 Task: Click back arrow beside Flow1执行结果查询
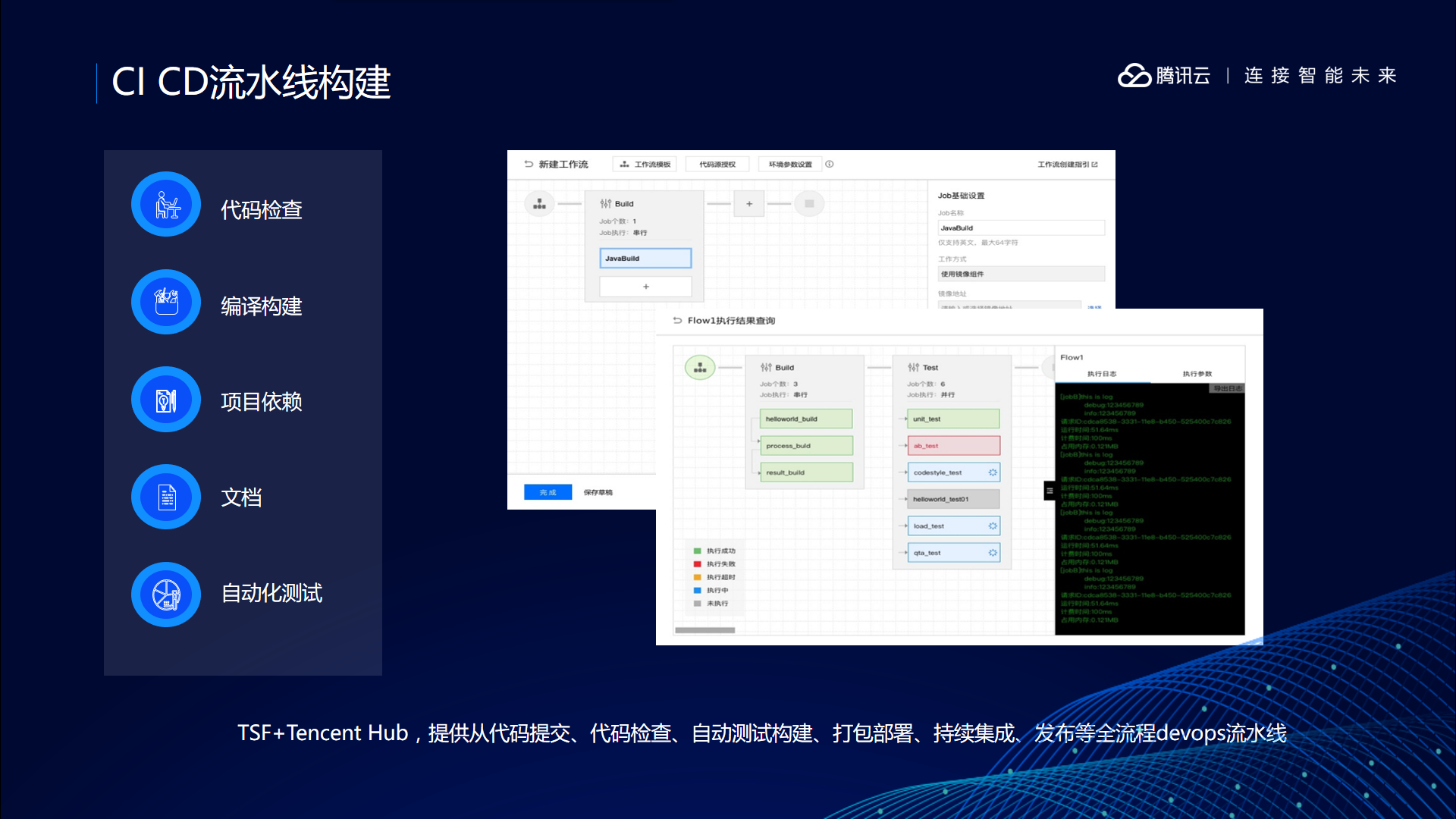[x=677, y=321]
